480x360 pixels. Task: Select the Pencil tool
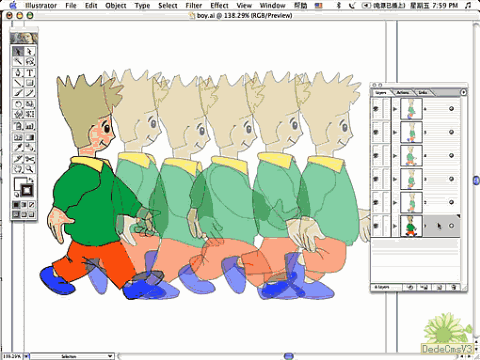(x=30, y=93)
